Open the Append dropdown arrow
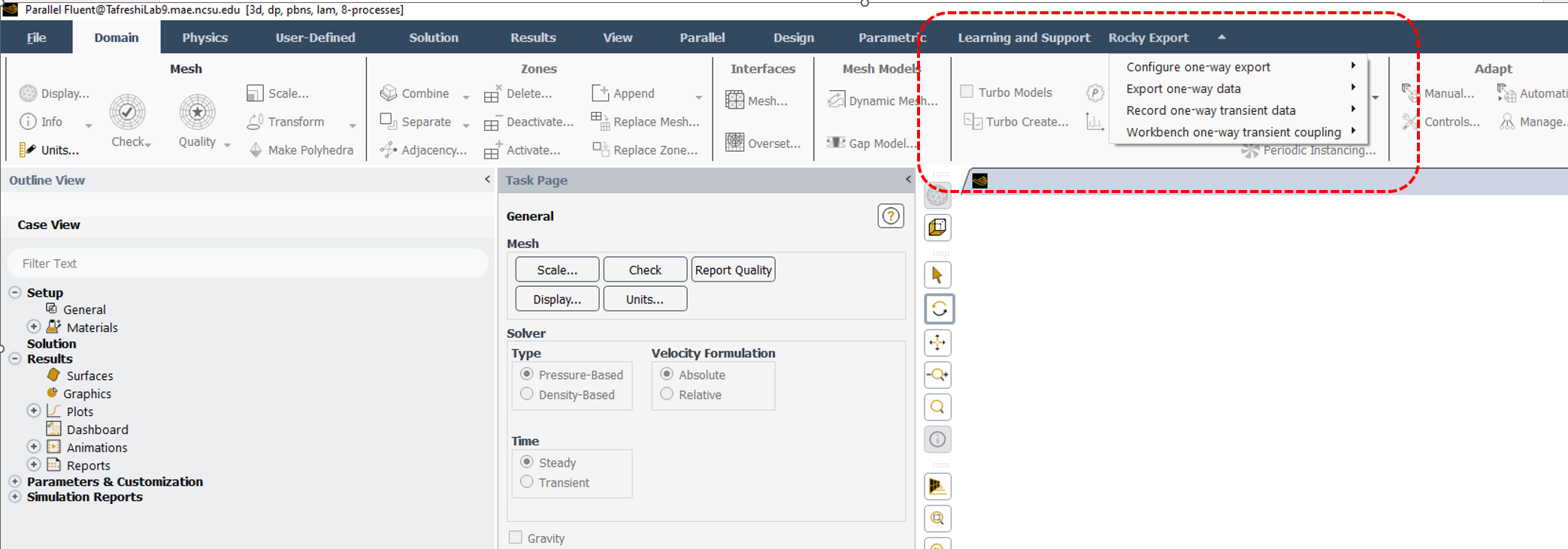The height and width of the screenshot is (549, 1568). click(x=699, y=97)
